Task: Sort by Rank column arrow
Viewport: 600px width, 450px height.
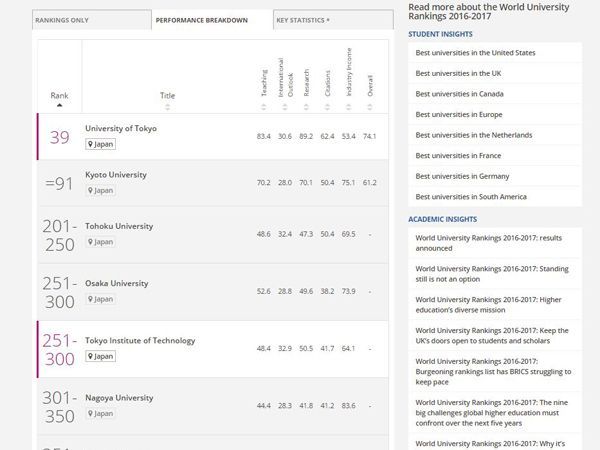Action: [x=59, y=105]
